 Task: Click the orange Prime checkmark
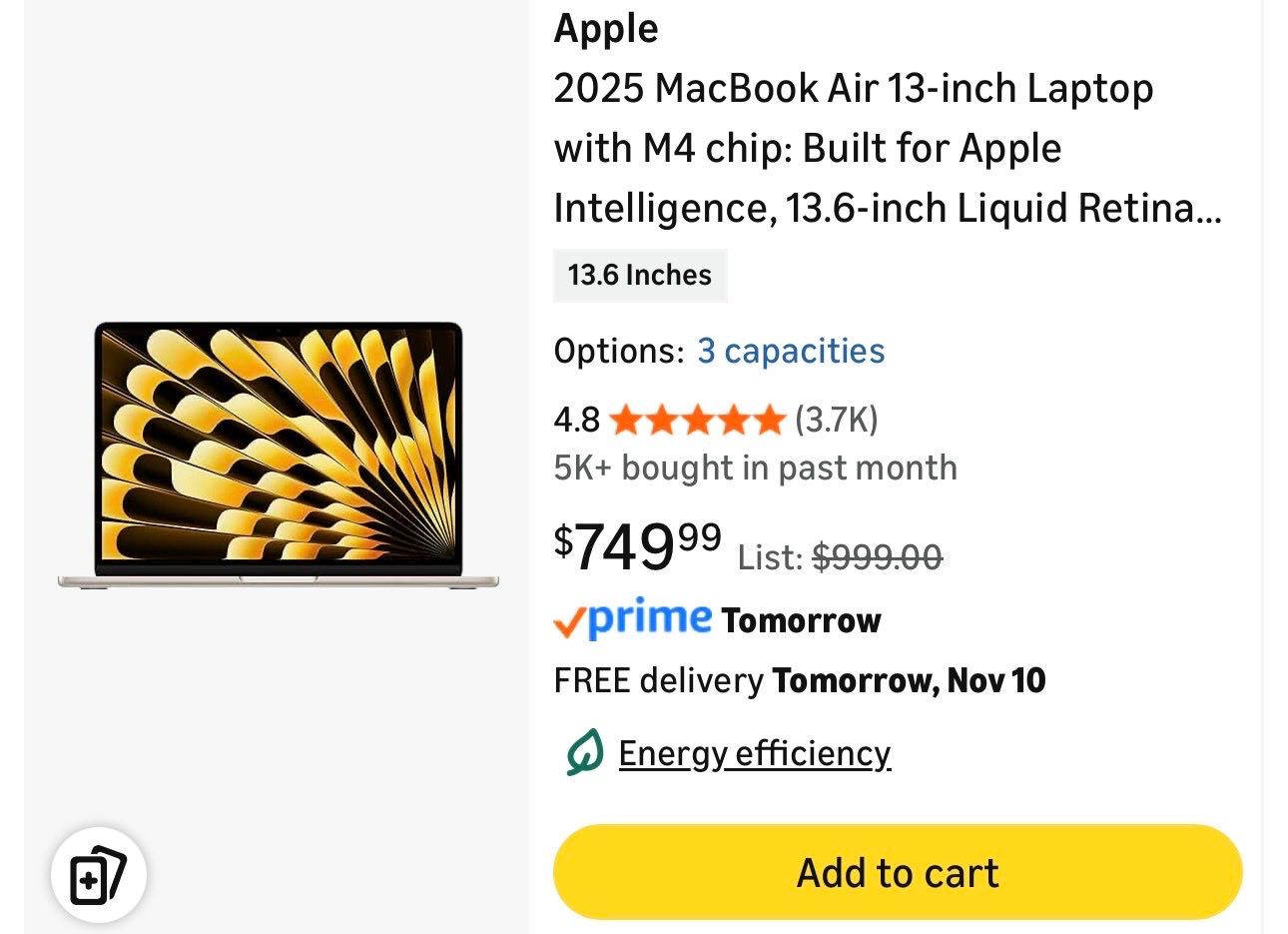(x=567, y=623)
